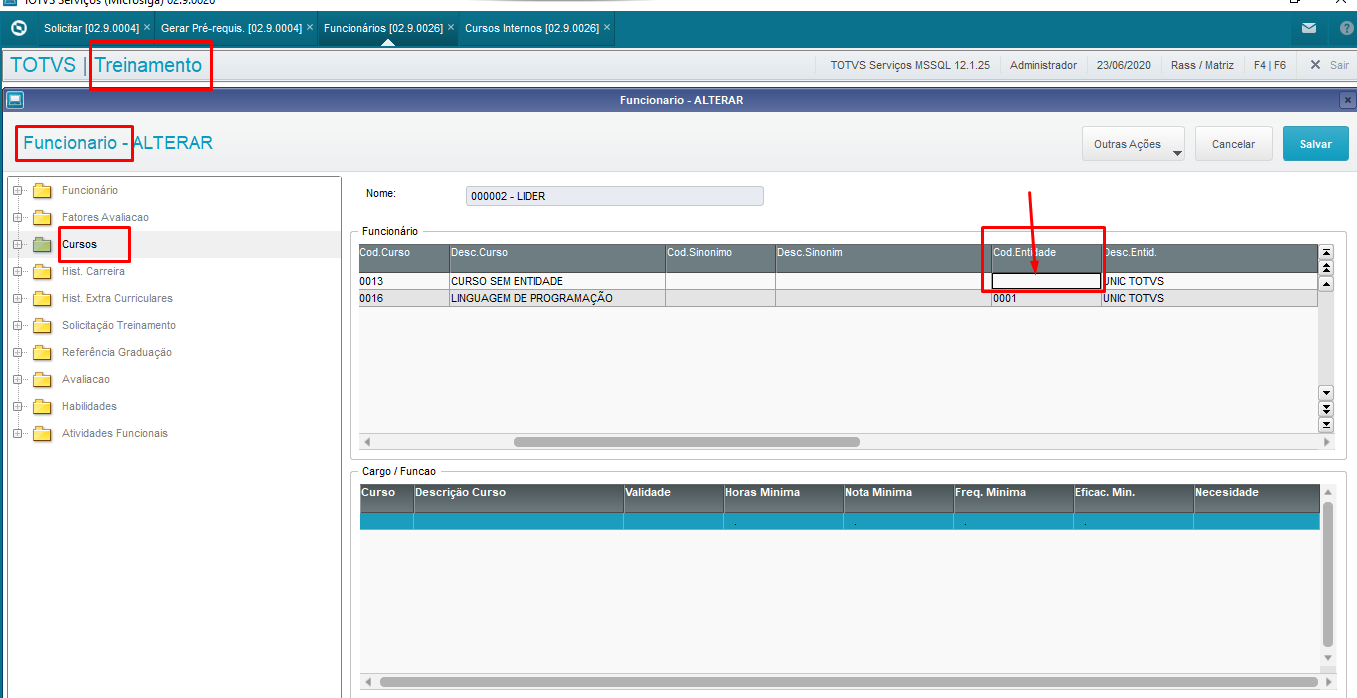Click the folder icon beside Referência Graduação
Viewport: 1357px width, 698px height.
[x=41, y=352]
